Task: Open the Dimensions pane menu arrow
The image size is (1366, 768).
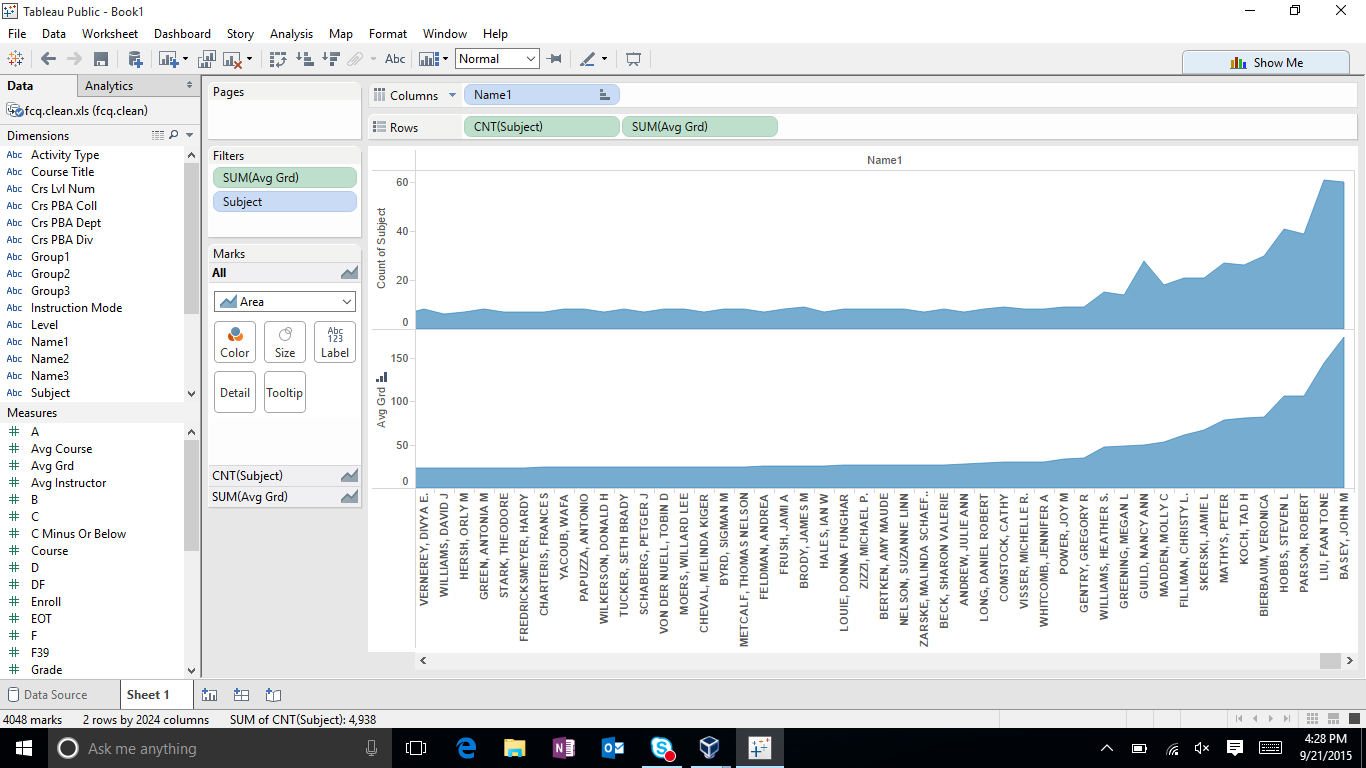Action: (x=189, y=135)
